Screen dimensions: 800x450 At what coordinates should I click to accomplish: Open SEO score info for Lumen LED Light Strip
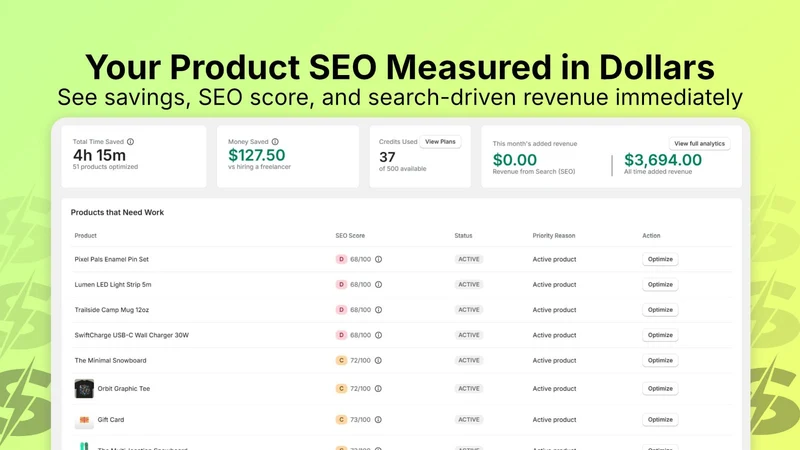[x=379, y=285]
